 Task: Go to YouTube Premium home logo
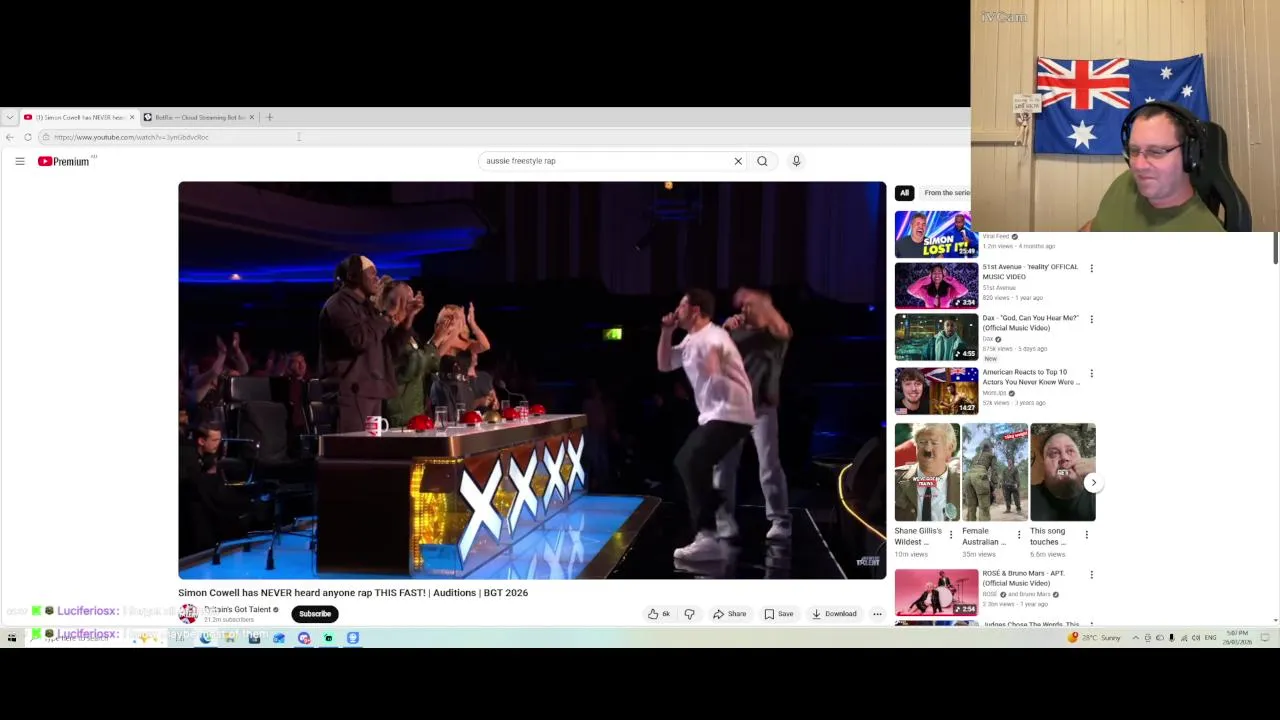click(x=64, y=161)
